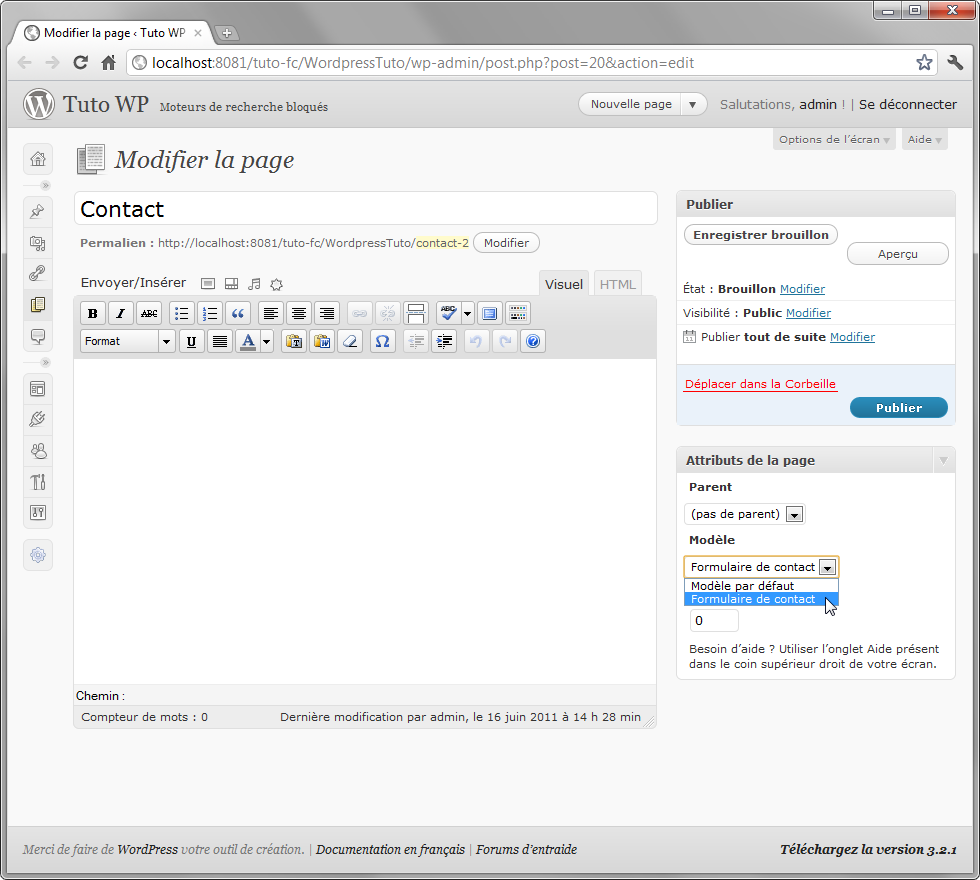Expand the Aide help panel
The height and width of the screenshot is (880, 980).
click(x=924, y=139)
